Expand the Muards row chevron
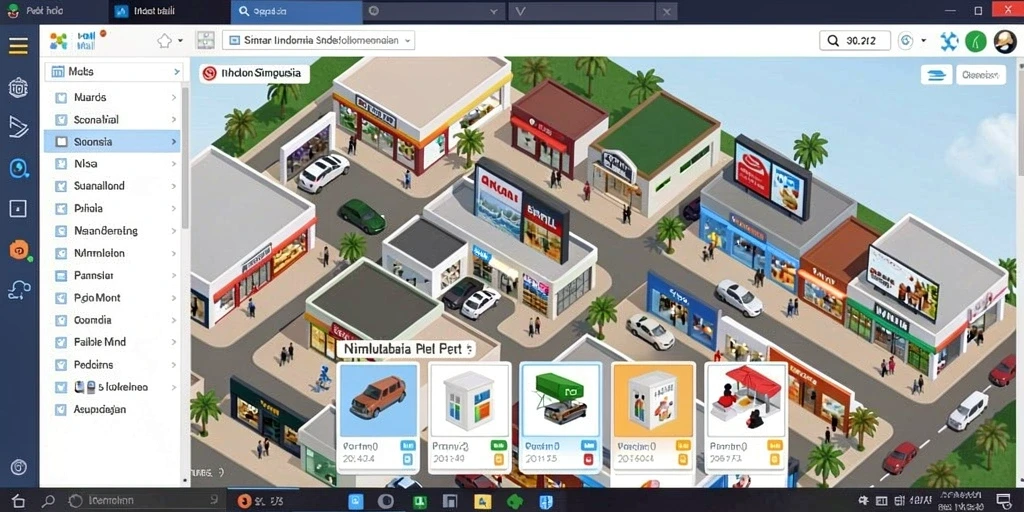 174,98
